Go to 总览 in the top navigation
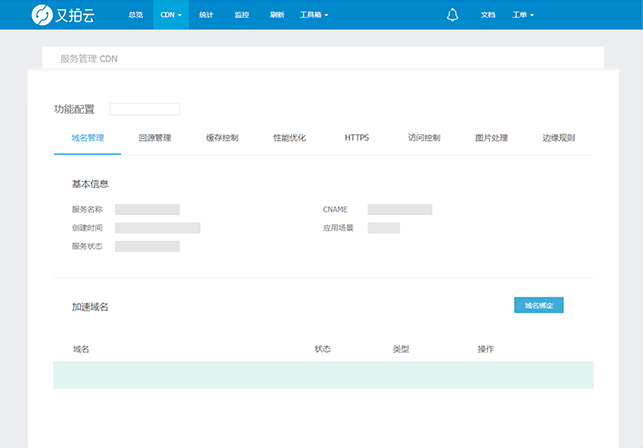The height and width of the screenshot is (448, 643). pyautogui.click(x=136, y=15)
